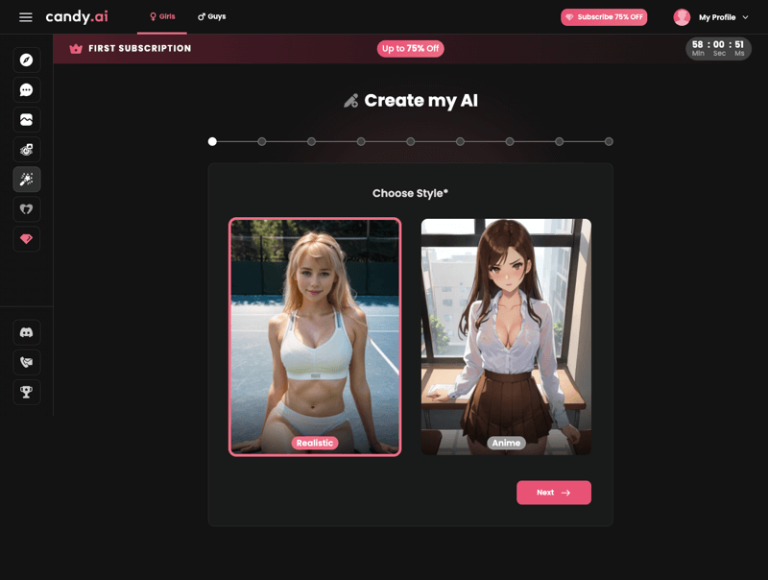This screenshot has width=768, height=580.
Task: Click the Next button
Action: coord(553,492)
